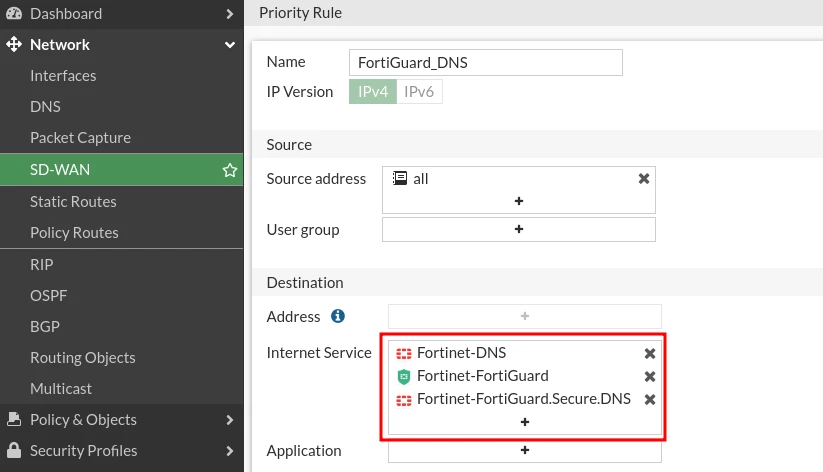Click the address list icon beside all
The image size is (823, 472).
click(400, 179)
